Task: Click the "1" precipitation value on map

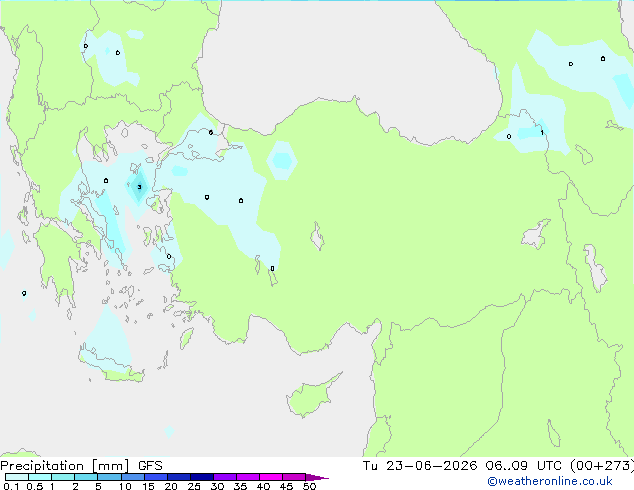Action: [542, 133]
